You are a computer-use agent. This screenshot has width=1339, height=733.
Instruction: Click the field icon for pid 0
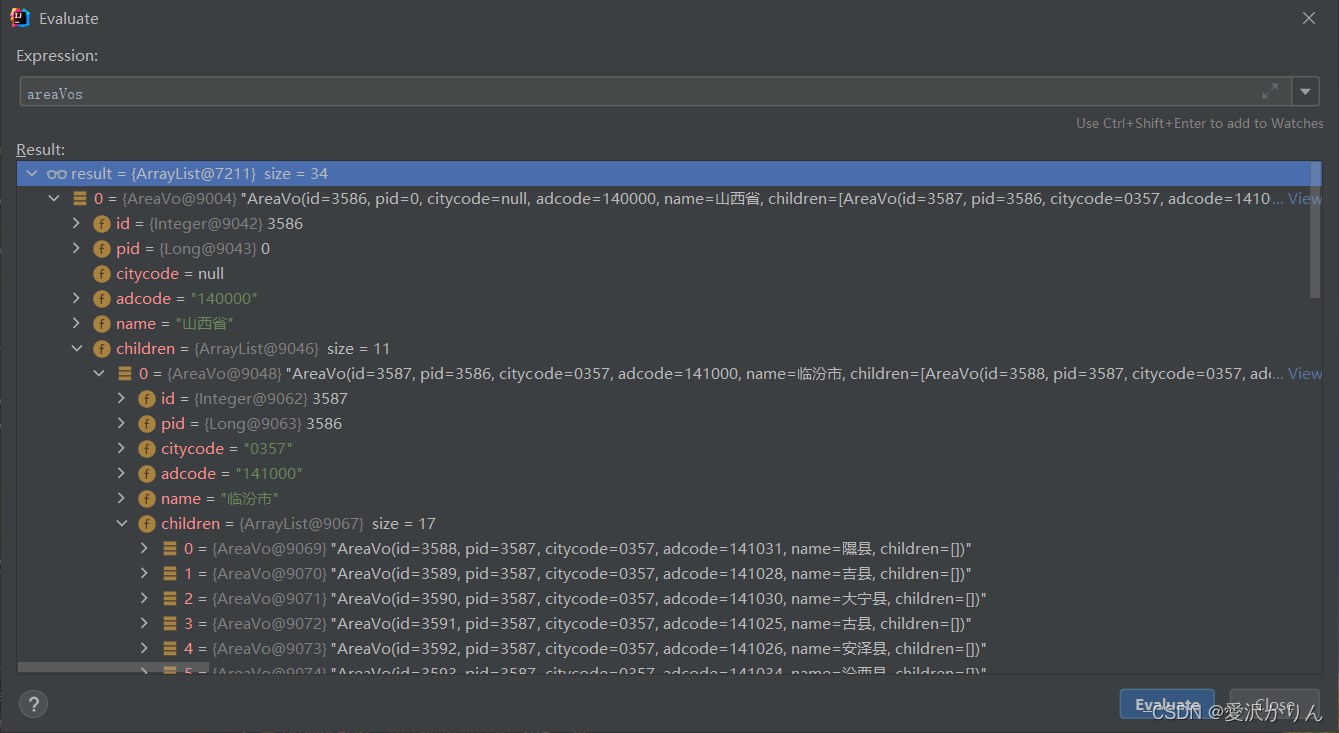click(x=101, y=249)
